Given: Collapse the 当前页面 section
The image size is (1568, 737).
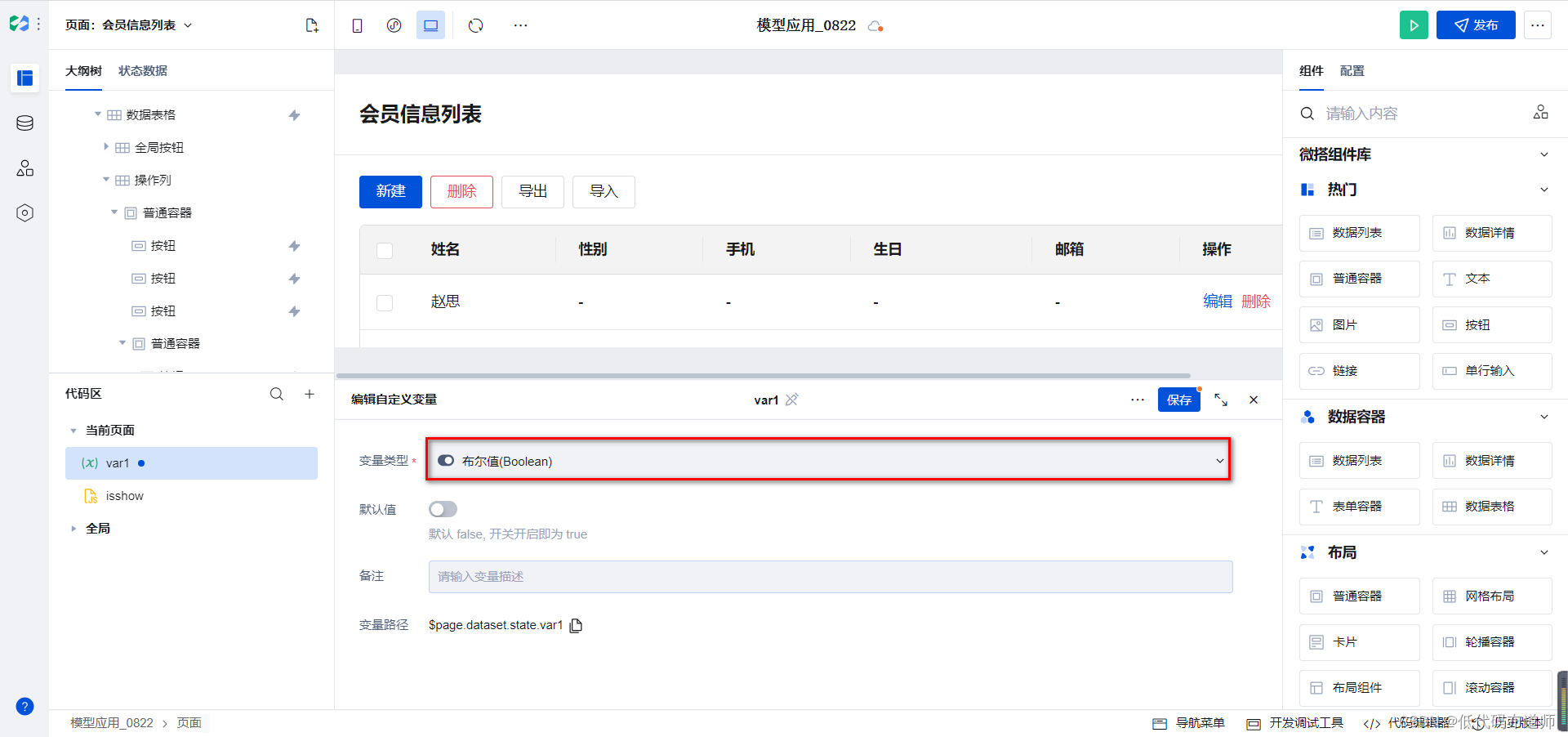Looking at the screenshot, I should pos(73,431).
